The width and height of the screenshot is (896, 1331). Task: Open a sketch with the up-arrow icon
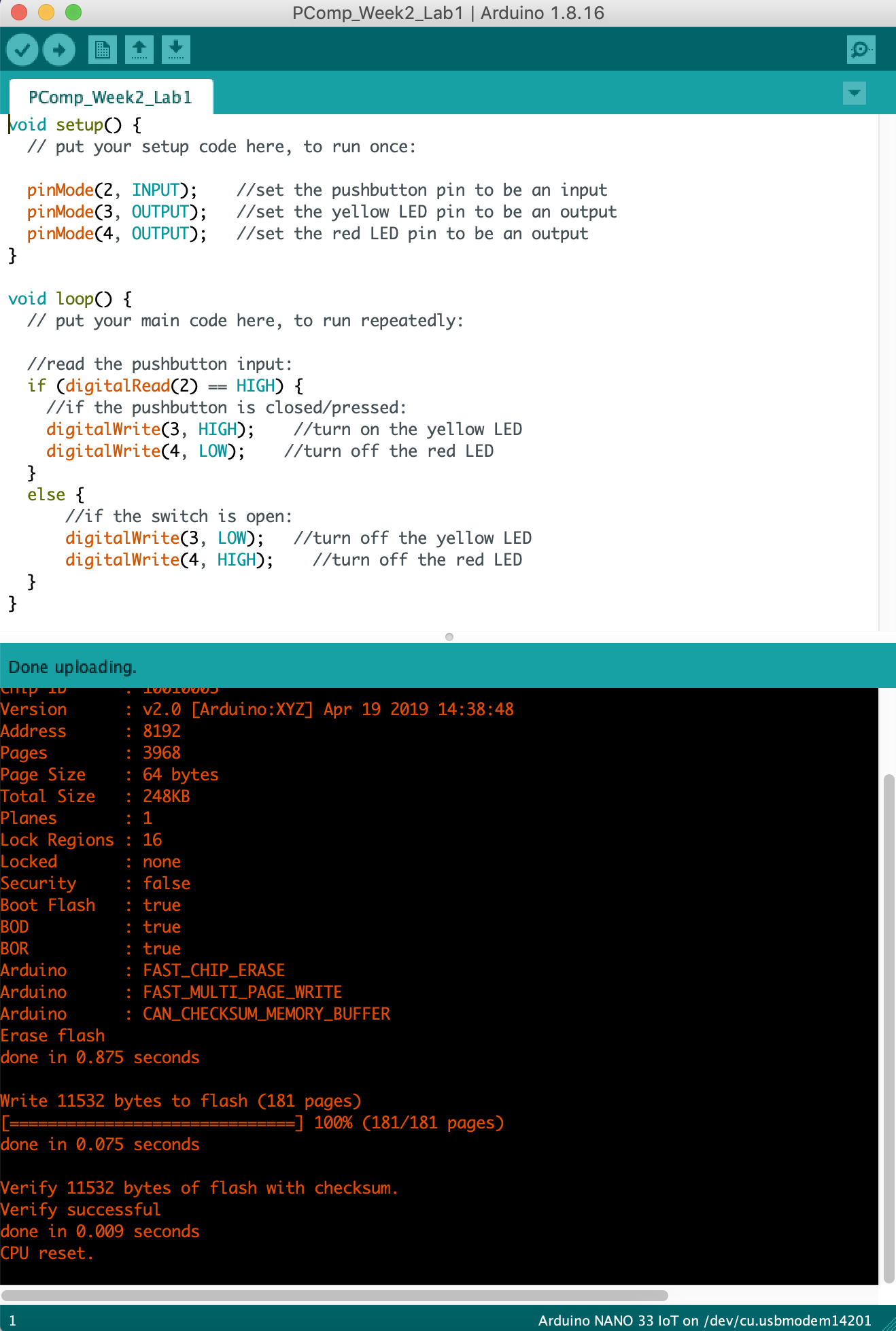pyautogui.click(x=139, y=50)
